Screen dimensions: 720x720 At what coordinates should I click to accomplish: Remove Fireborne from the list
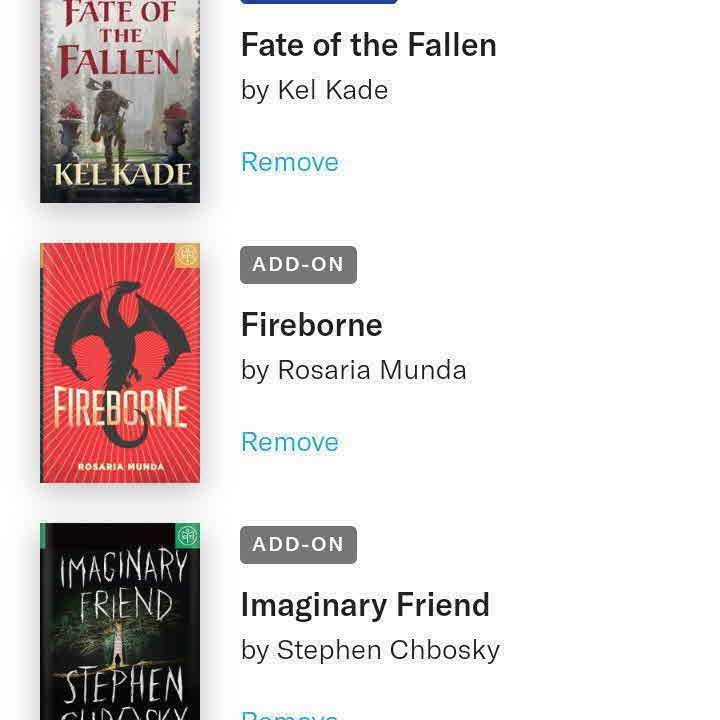[290, 442]
